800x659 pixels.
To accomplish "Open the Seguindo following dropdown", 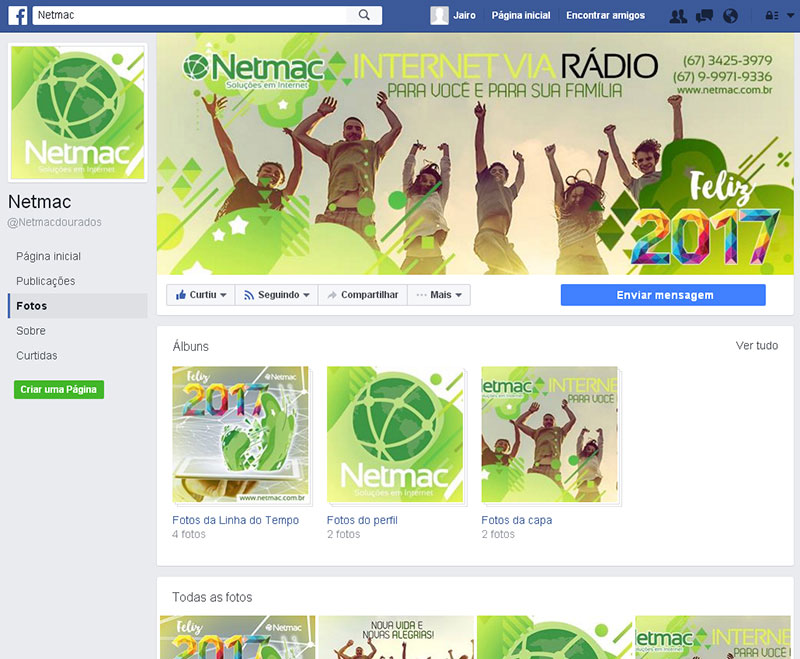I will [277, 295].
